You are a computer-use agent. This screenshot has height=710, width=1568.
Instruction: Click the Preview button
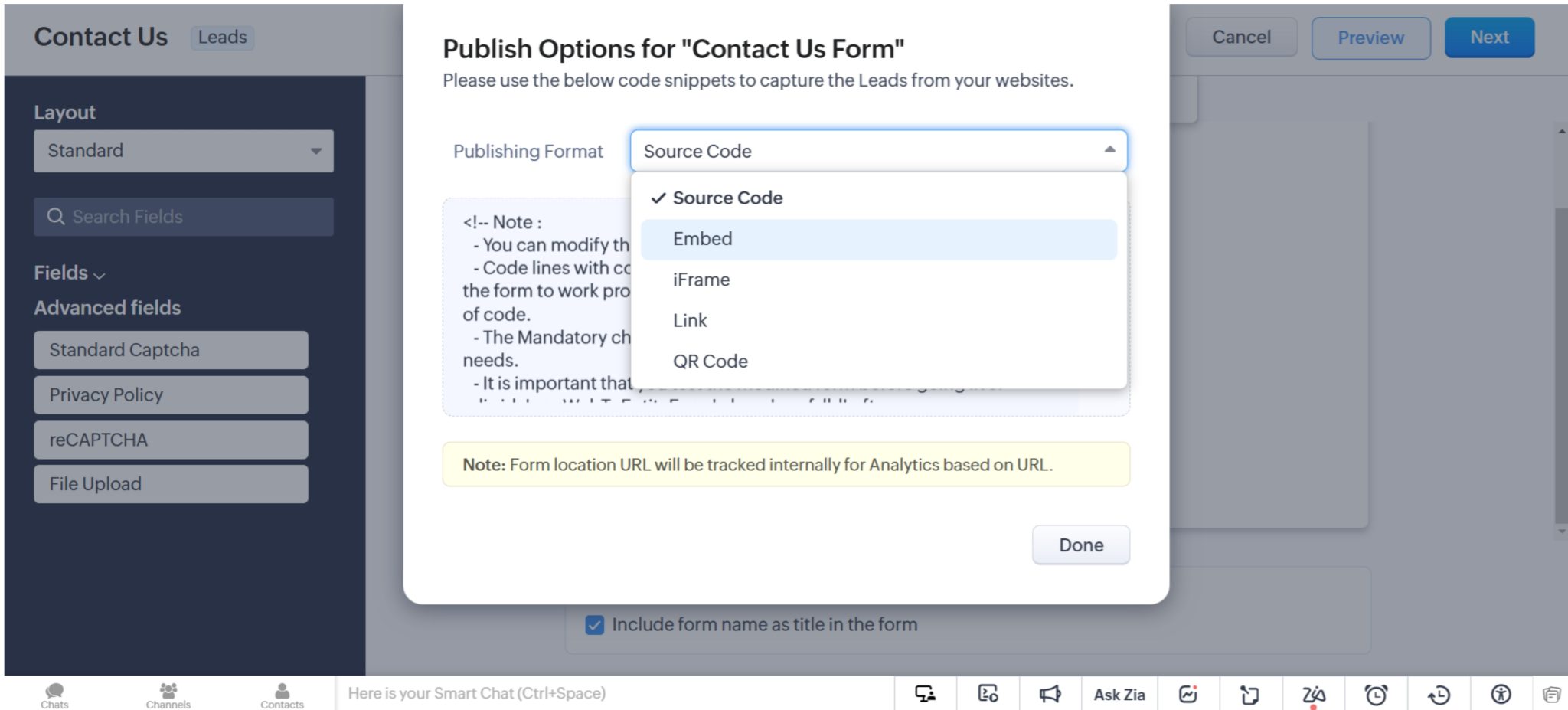(1370, 37)
